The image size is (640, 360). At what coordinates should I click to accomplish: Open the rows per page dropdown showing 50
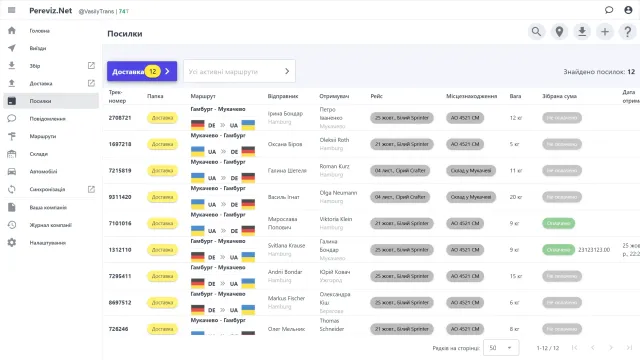[501, 348]
